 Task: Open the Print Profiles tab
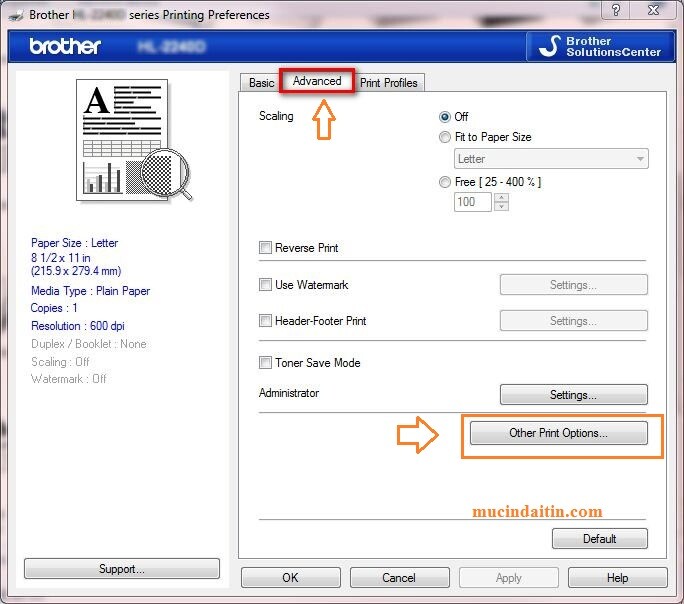point(389,83)
